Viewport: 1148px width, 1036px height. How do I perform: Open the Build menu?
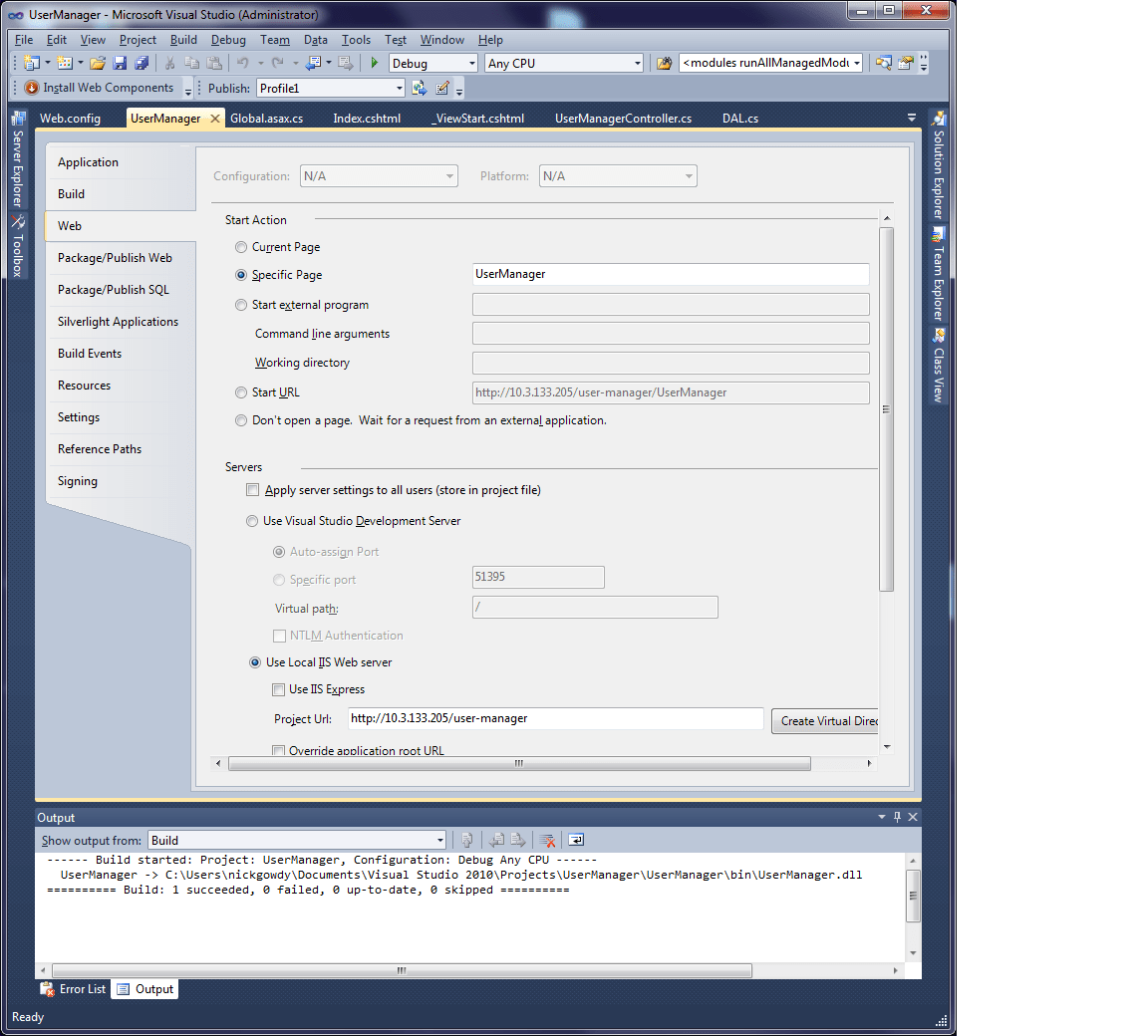183,40
